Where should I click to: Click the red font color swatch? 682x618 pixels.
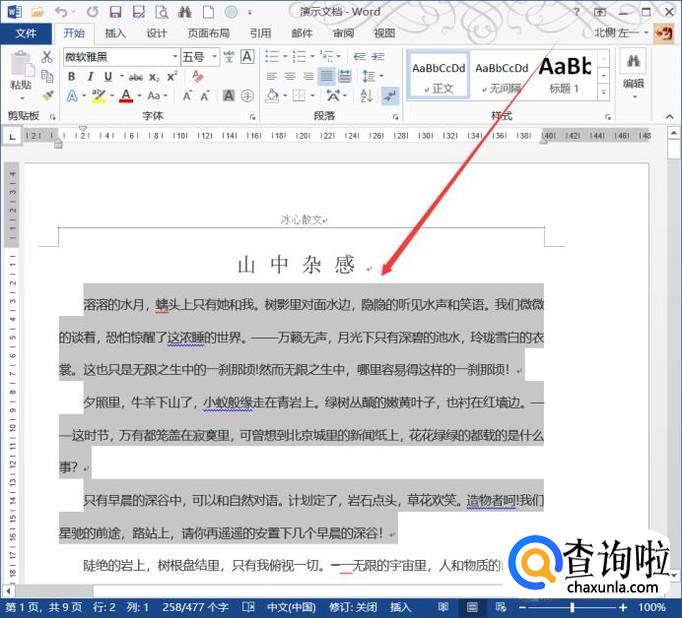point(126,96)
